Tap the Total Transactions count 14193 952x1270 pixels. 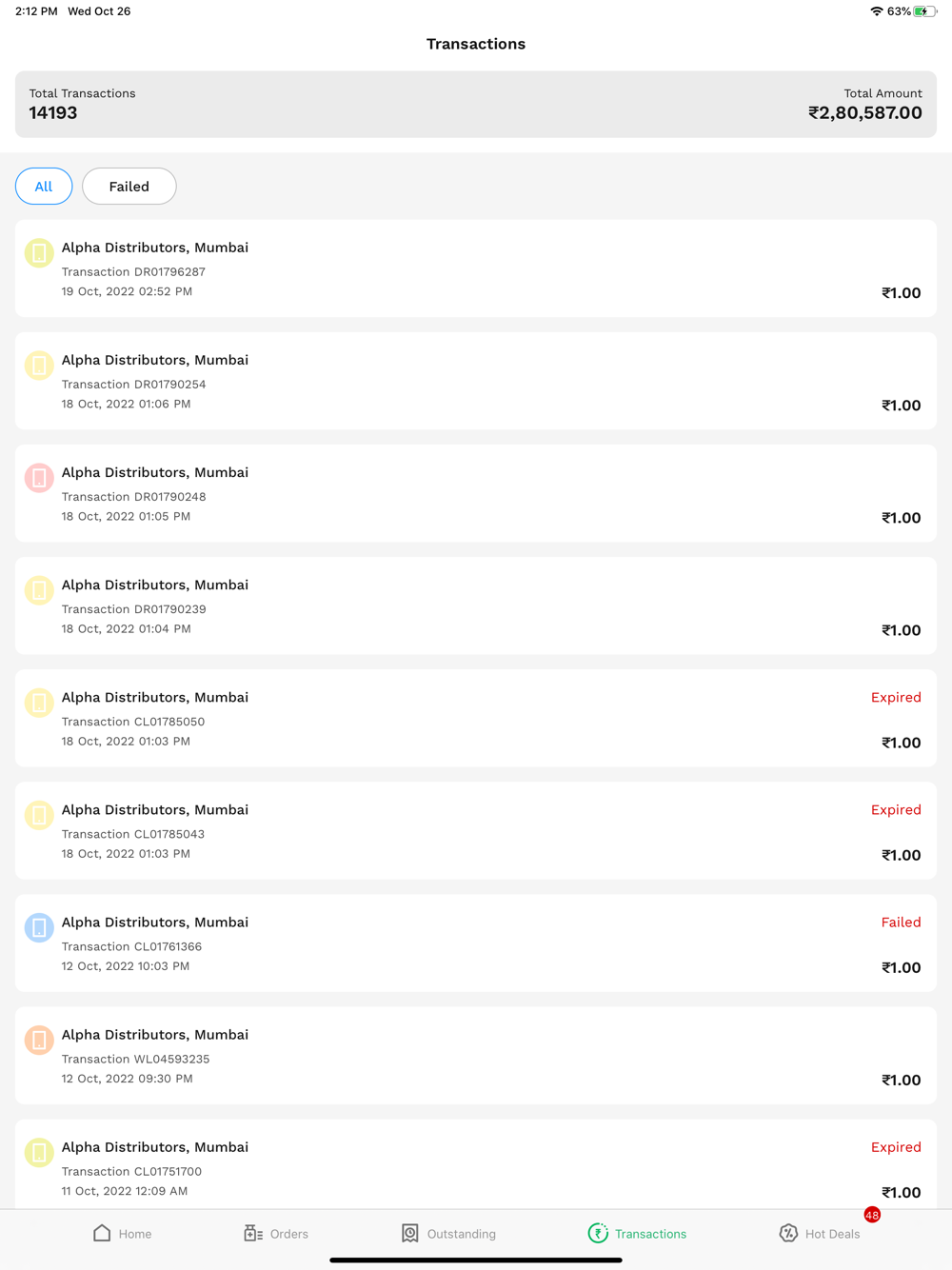[53, 112]
